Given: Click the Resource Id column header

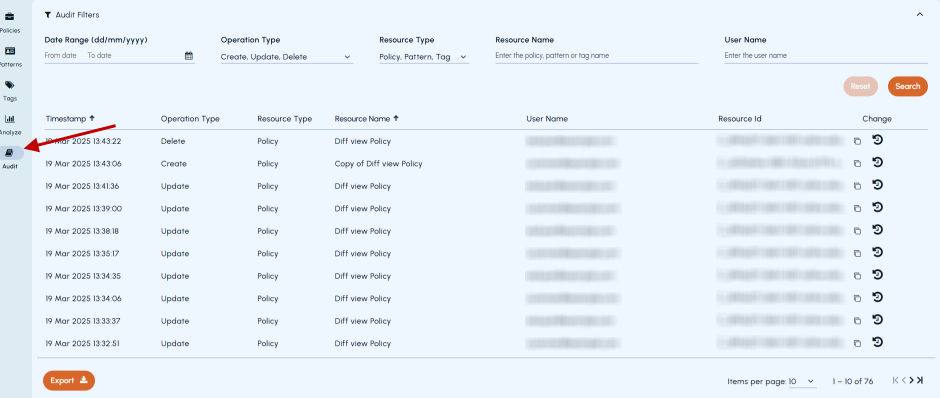Looking at the screenshot, I should [x=740, y=119].
